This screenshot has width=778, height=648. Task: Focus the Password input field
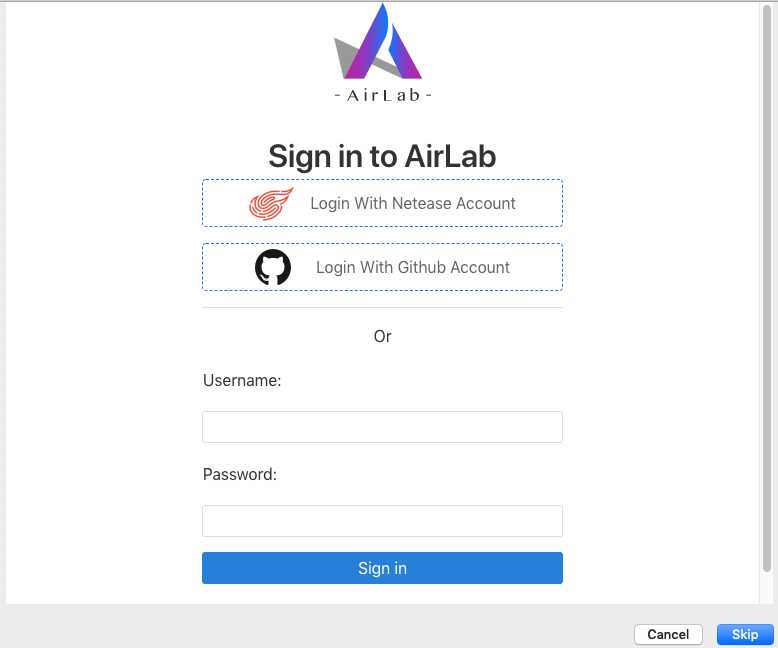click(382, 521)
